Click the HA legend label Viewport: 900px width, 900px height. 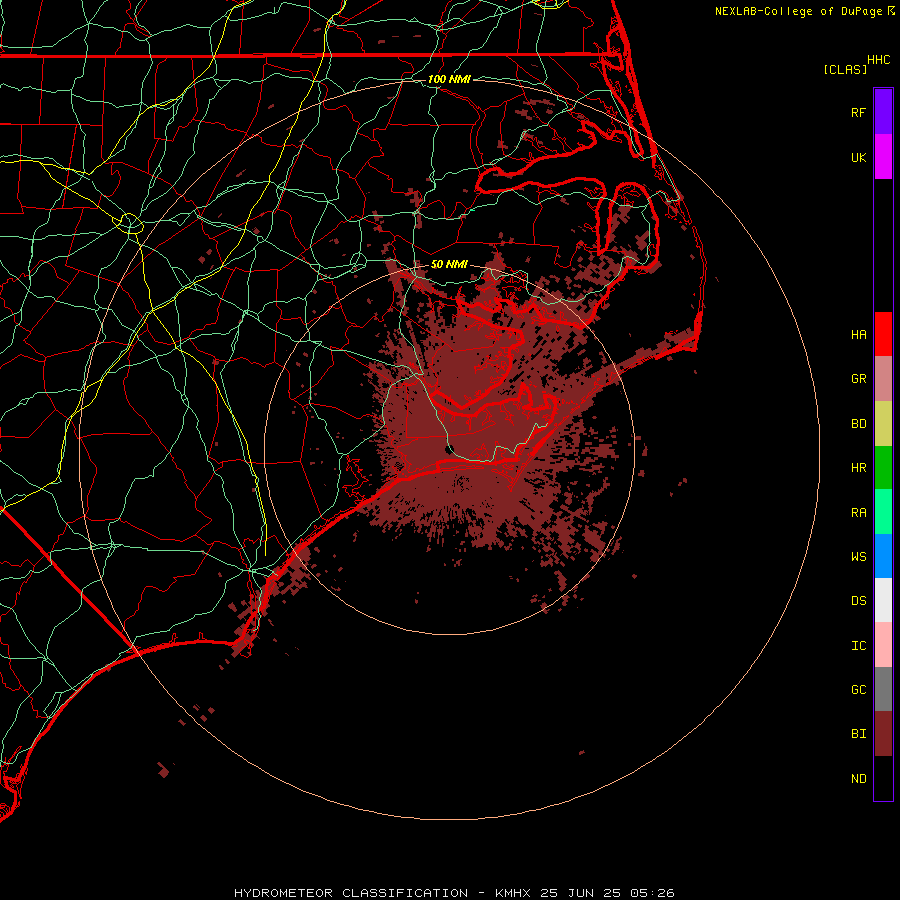point(858,334)
